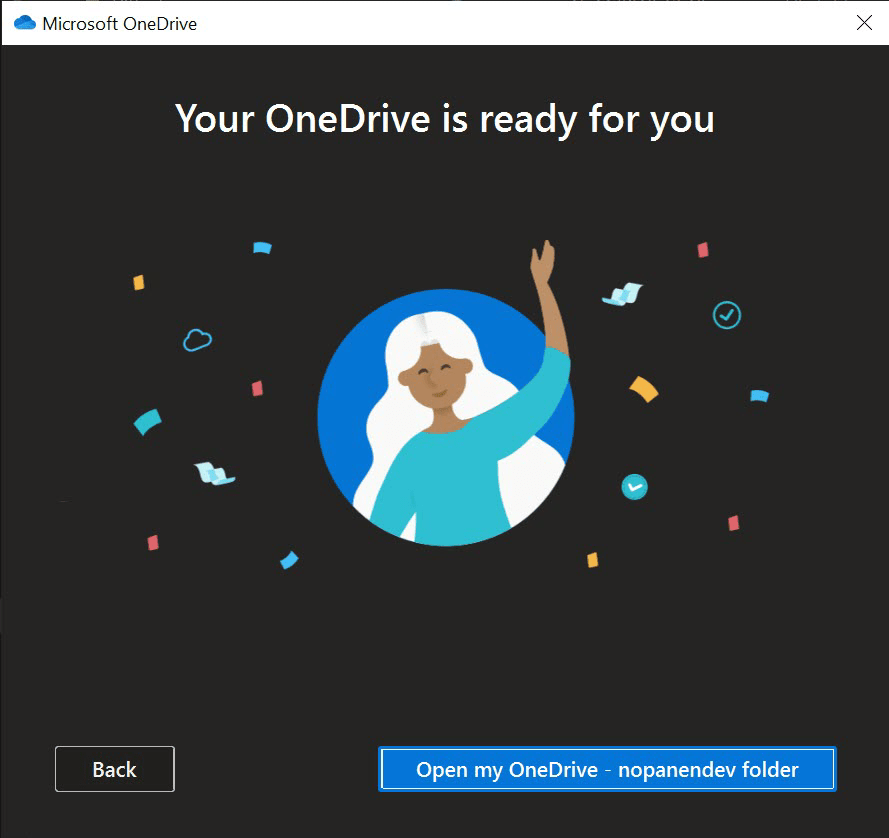Click the solid teal checkmark circle icon
Screen dimensions: 889x838
tap(634, 487)
